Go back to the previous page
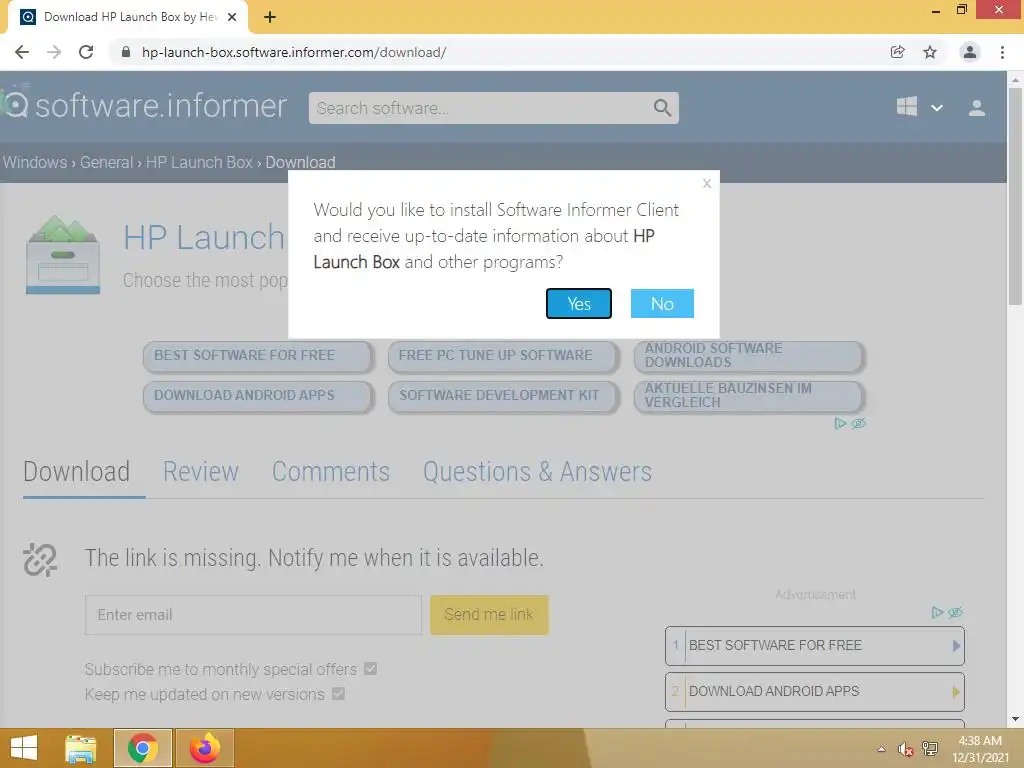The image size is (1024, 768). (x=22, y=52)
